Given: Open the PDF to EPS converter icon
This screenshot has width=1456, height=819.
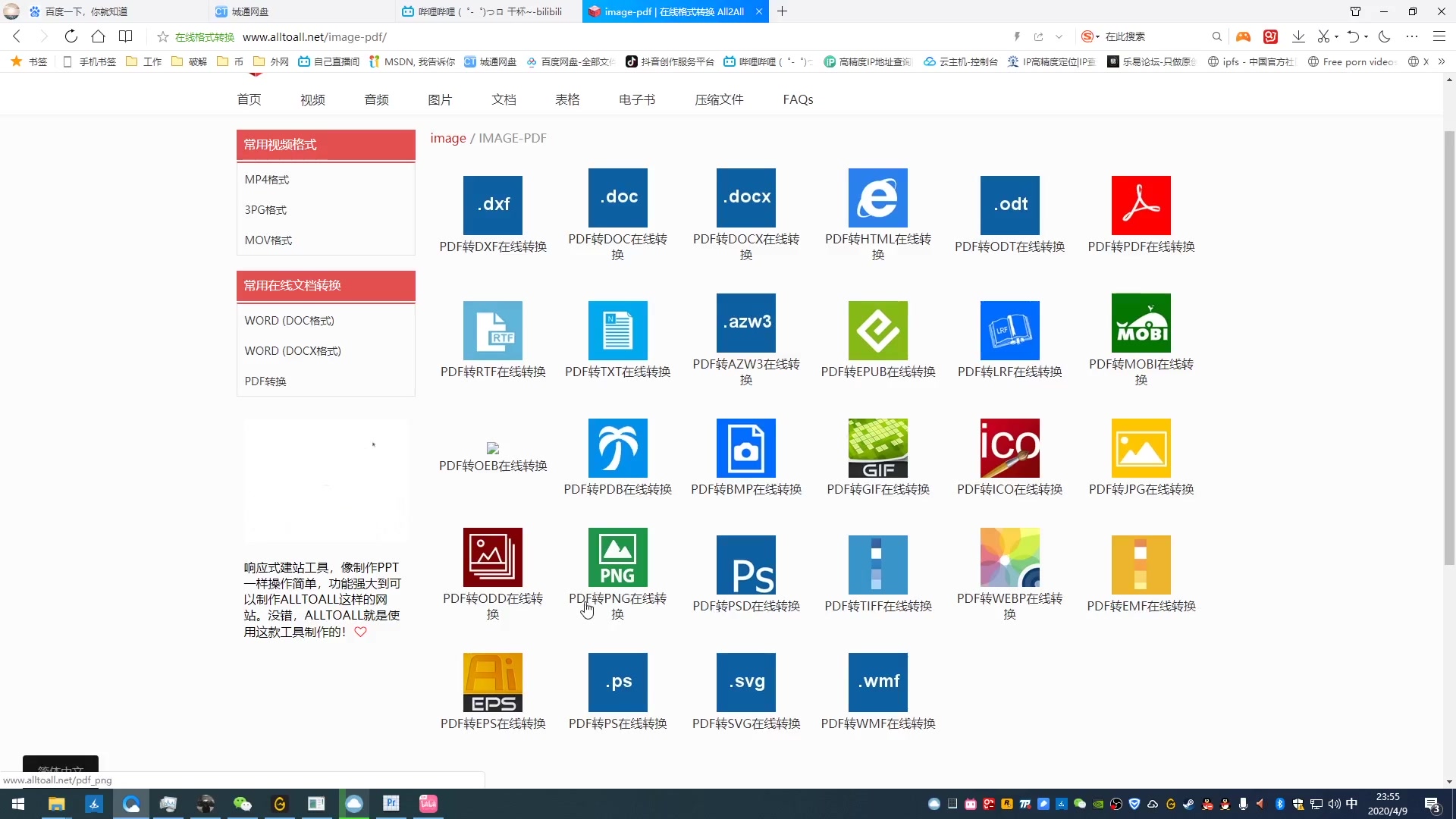Looking at the screenshot, I should (x=493, y=682).
